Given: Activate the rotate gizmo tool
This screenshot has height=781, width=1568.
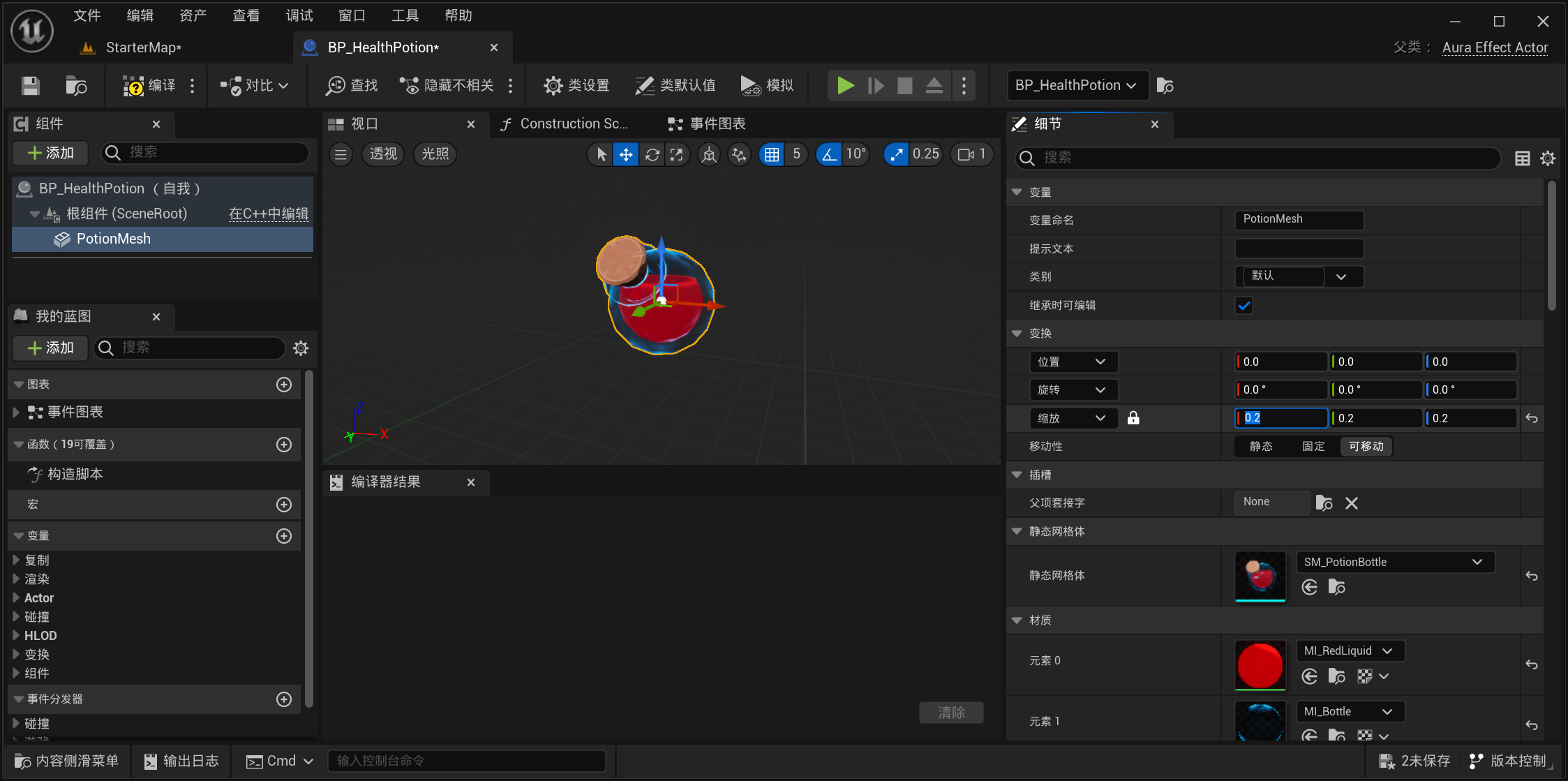Looking at the screenshot, I should coord(652,154).
